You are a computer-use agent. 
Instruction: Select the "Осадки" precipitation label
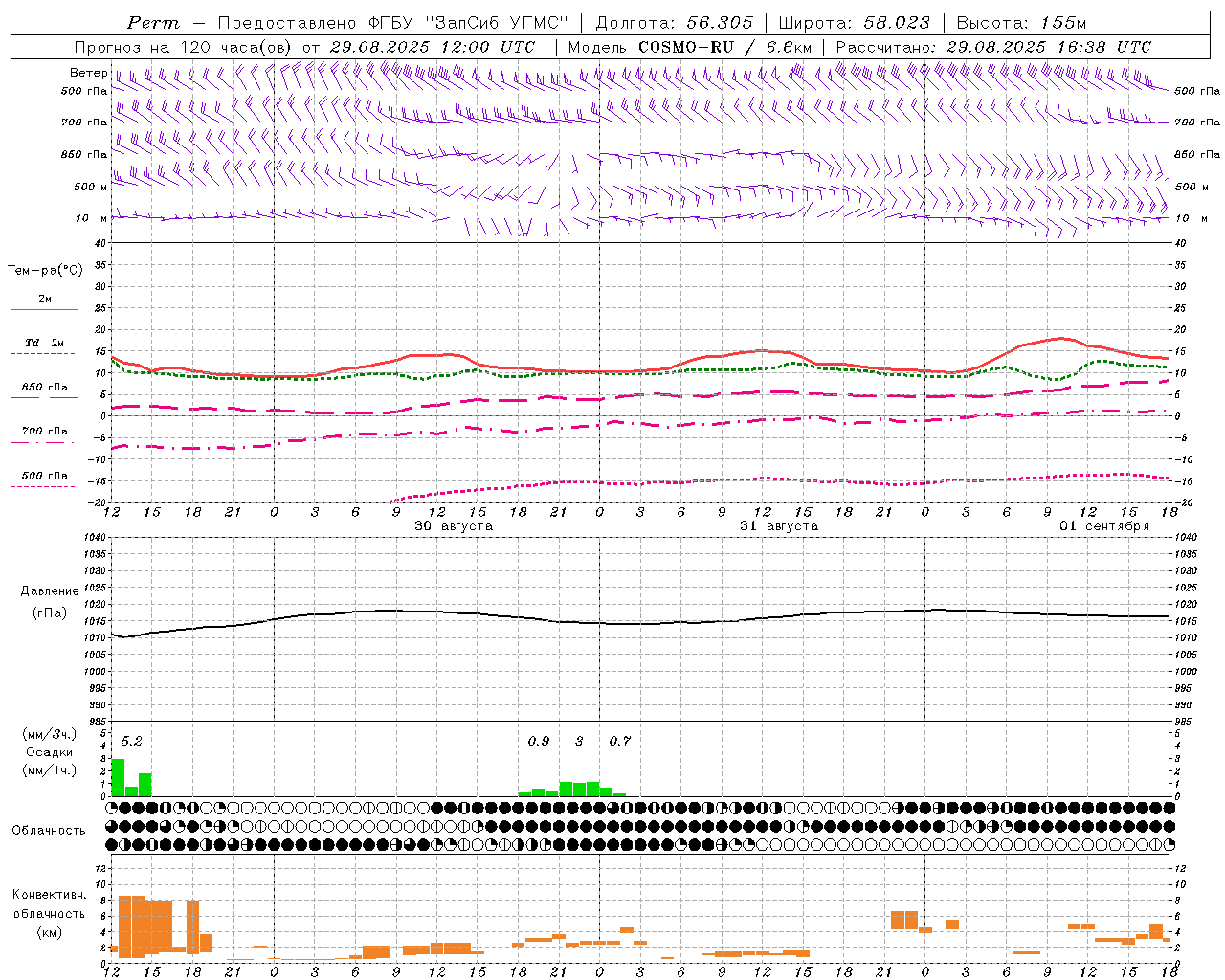pos(50,752)
